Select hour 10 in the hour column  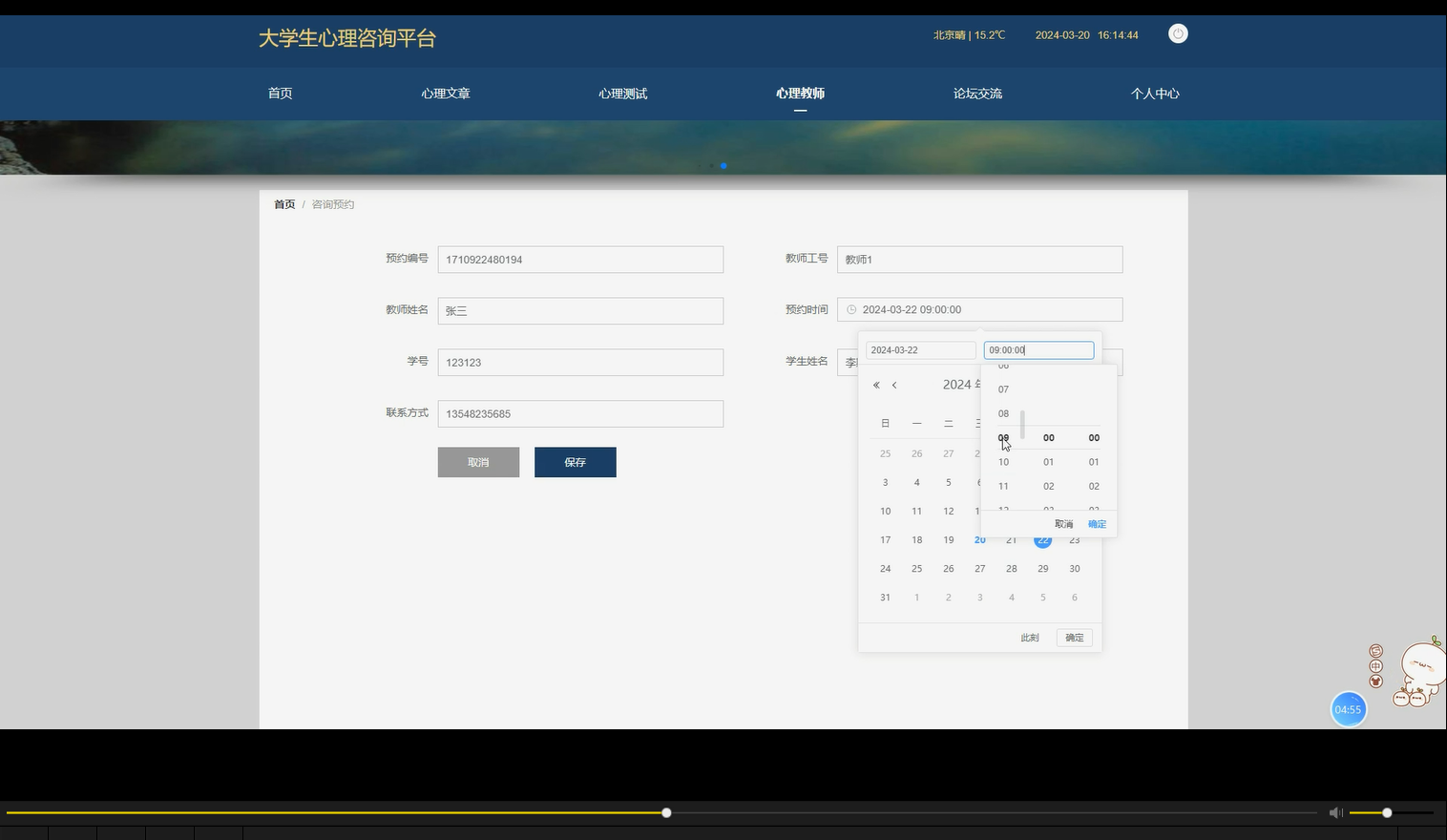click(x=1003, y=462)
